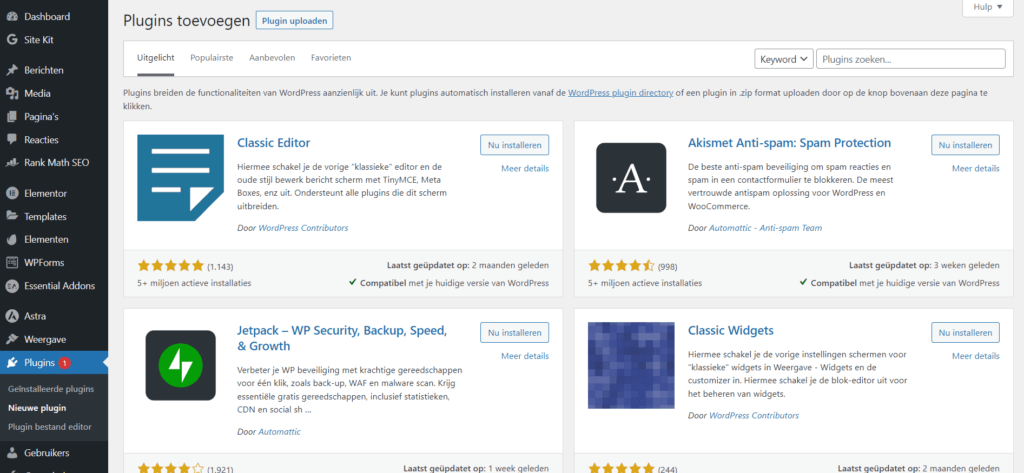Click the Media icon in sidebar
The image size is (1024, 473).
[x=12, y=93]
